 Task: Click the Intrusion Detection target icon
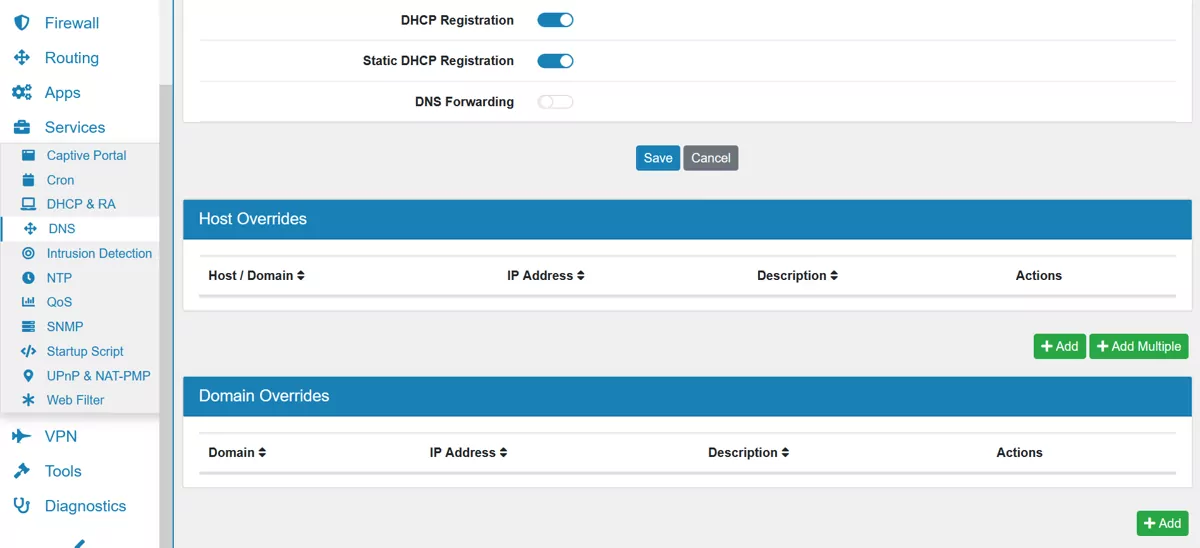click(x=28, y=254)
